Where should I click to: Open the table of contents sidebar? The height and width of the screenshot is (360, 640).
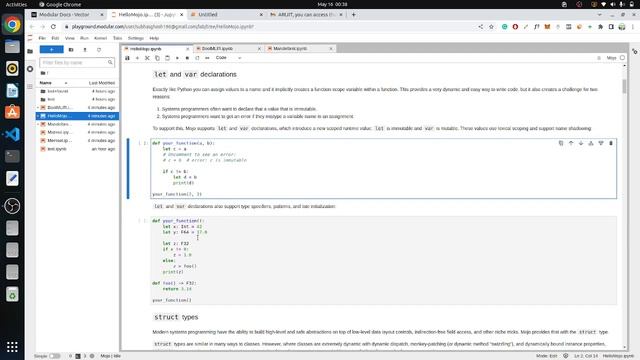pyautogui.click(x=30, y=87)
